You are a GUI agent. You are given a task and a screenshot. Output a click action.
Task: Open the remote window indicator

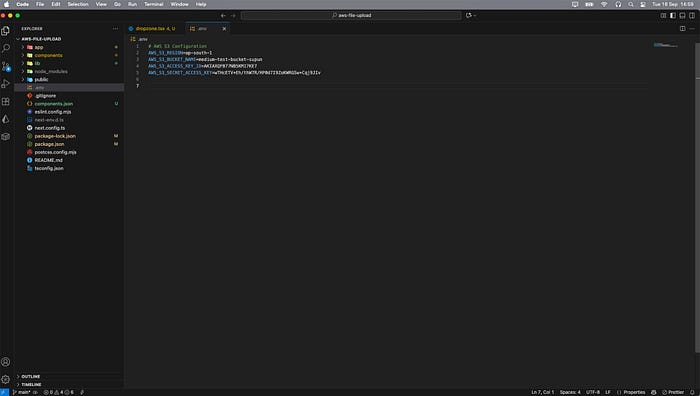[x=4, y=392]
